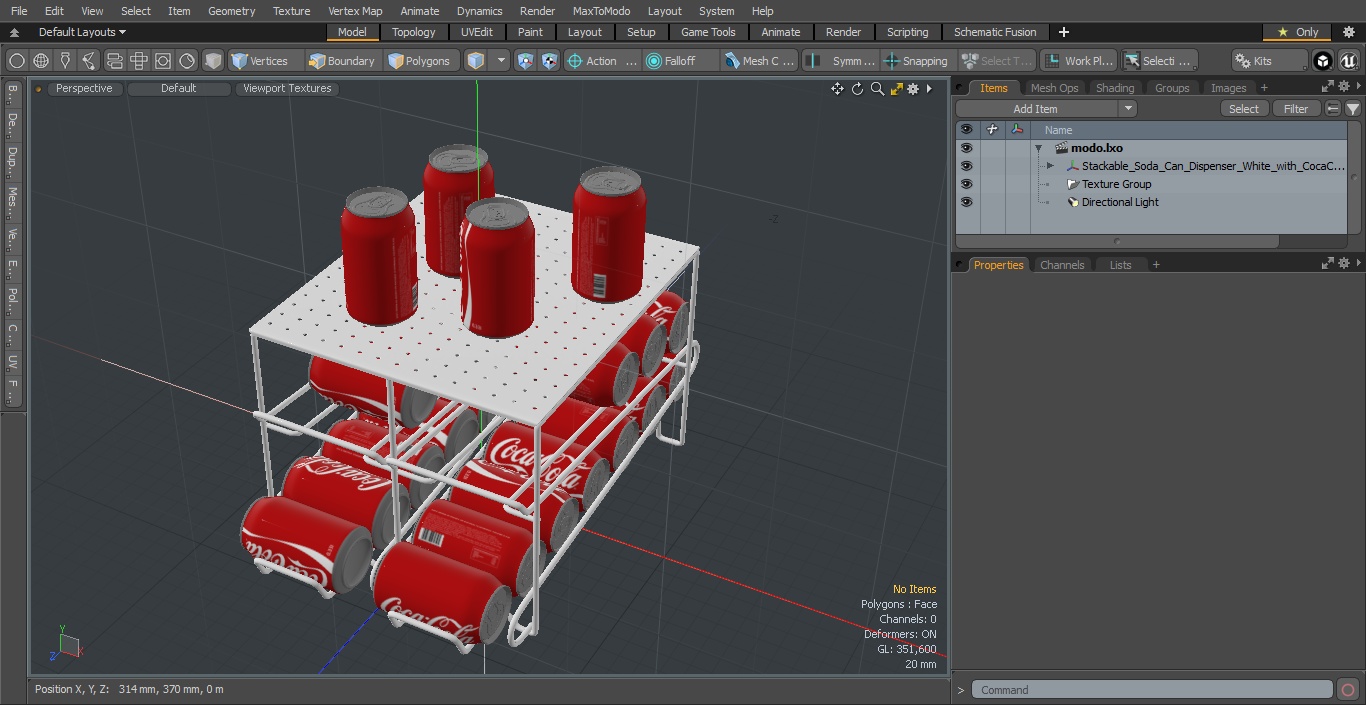Open the Kits button
Image resolution: width=1366 pixels, height=705 pixels.
click(x=1269, y=61)
